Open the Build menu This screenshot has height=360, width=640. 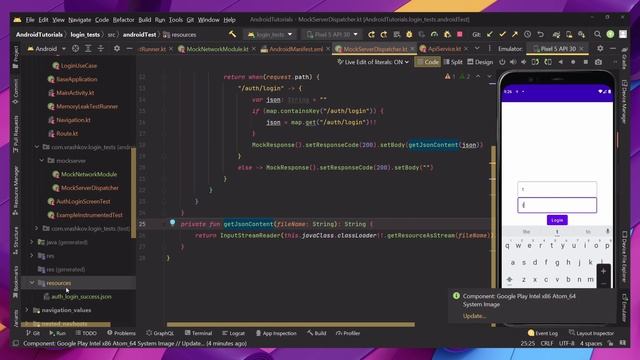(144, 20)
